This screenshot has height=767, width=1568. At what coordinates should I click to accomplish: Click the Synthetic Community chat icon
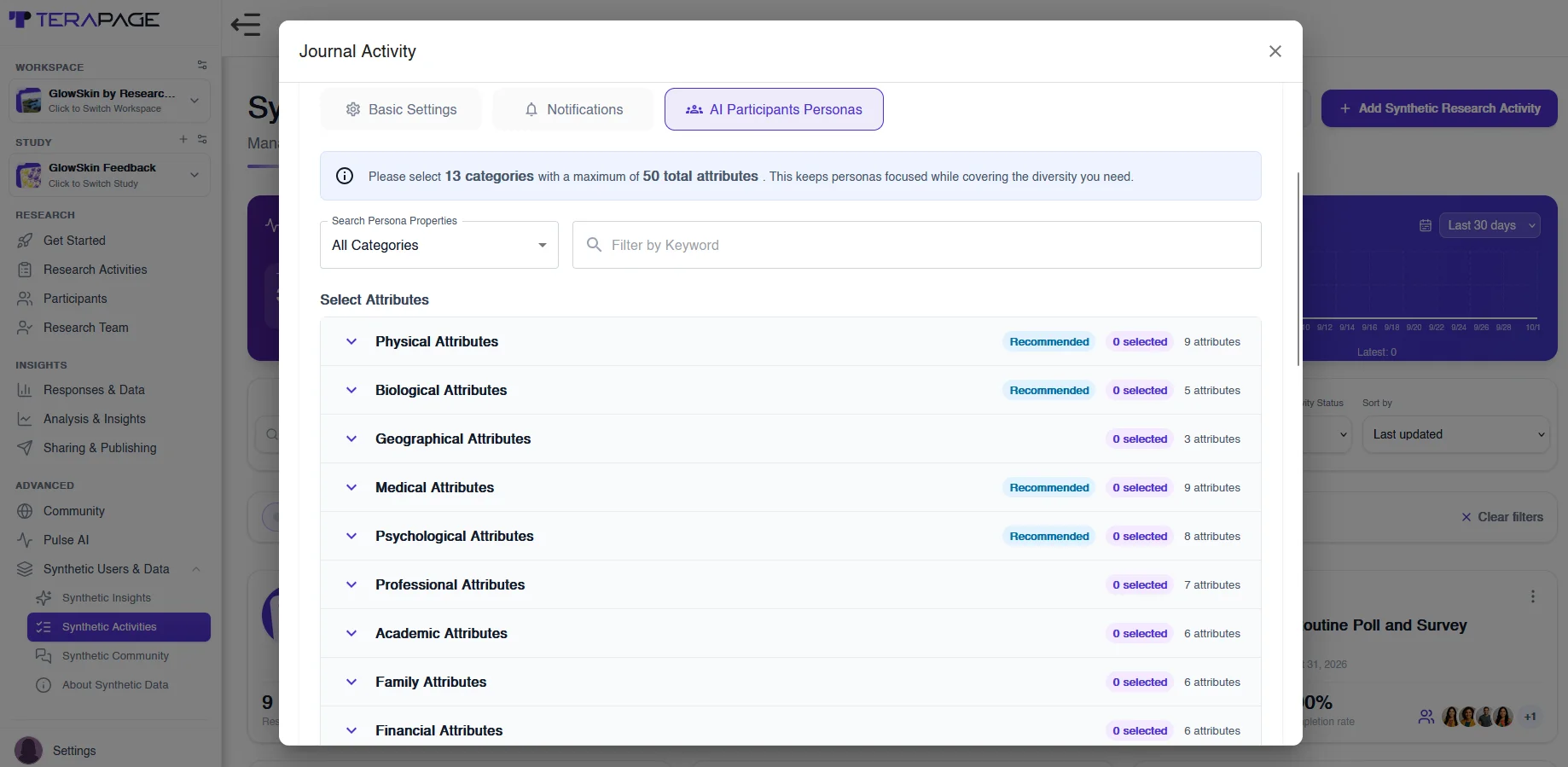44,656
